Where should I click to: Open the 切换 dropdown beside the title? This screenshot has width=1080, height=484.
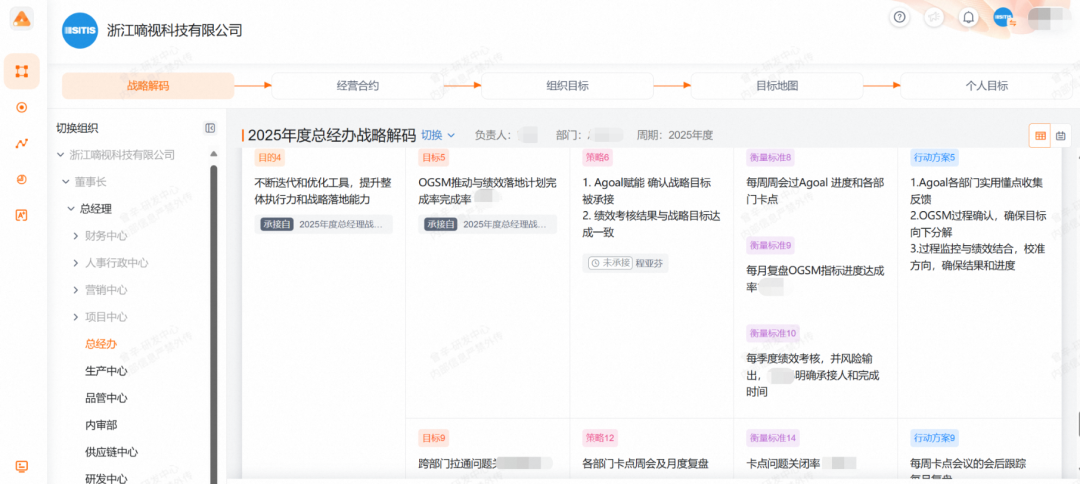(437, 135)
